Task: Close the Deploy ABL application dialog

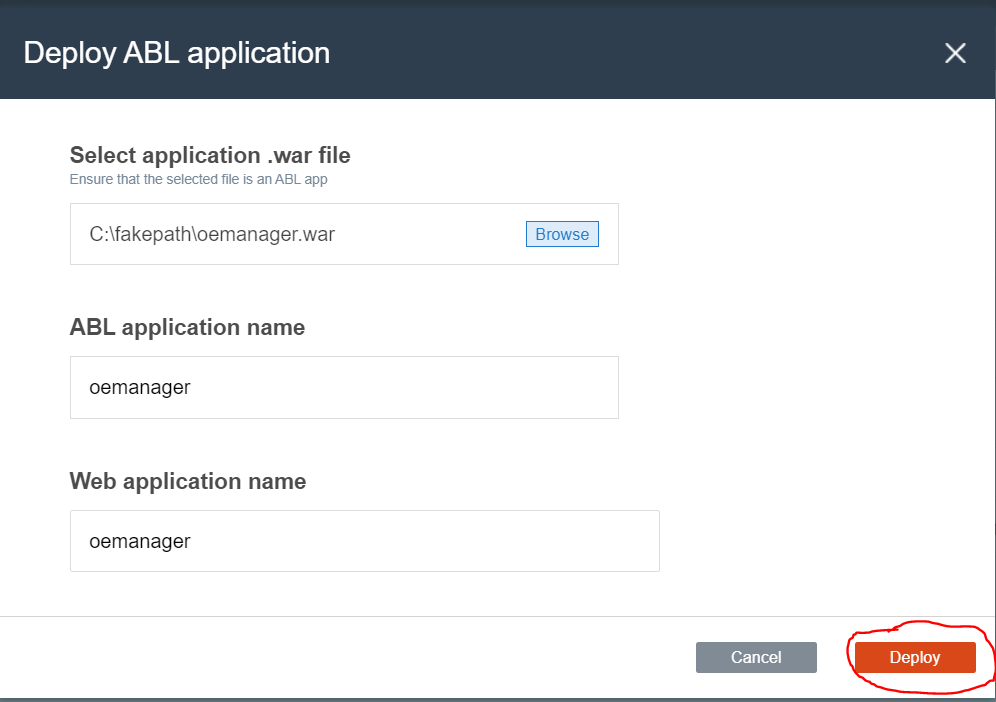Action: (x=955, y=53)
